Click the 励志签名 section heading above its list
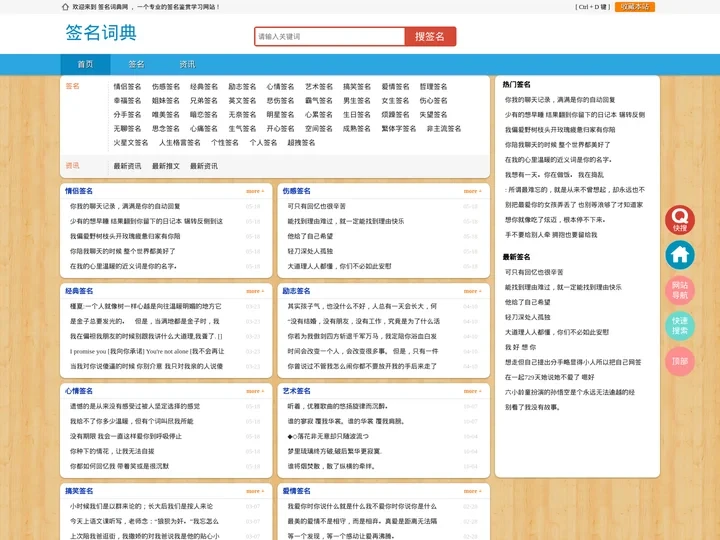This screenshot has width=720, height=540. coord(297,291)
